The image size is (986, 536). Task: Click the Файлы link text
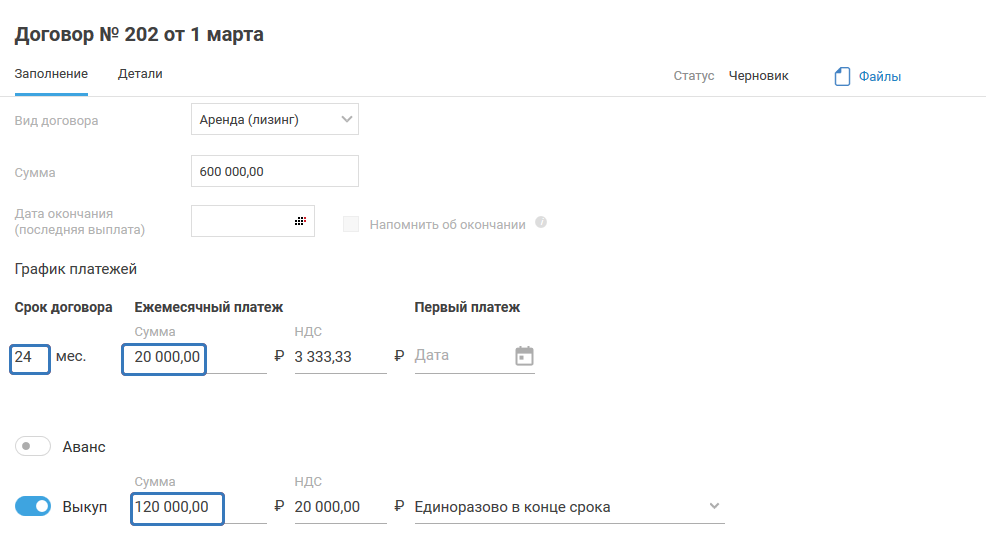(880, 76)
